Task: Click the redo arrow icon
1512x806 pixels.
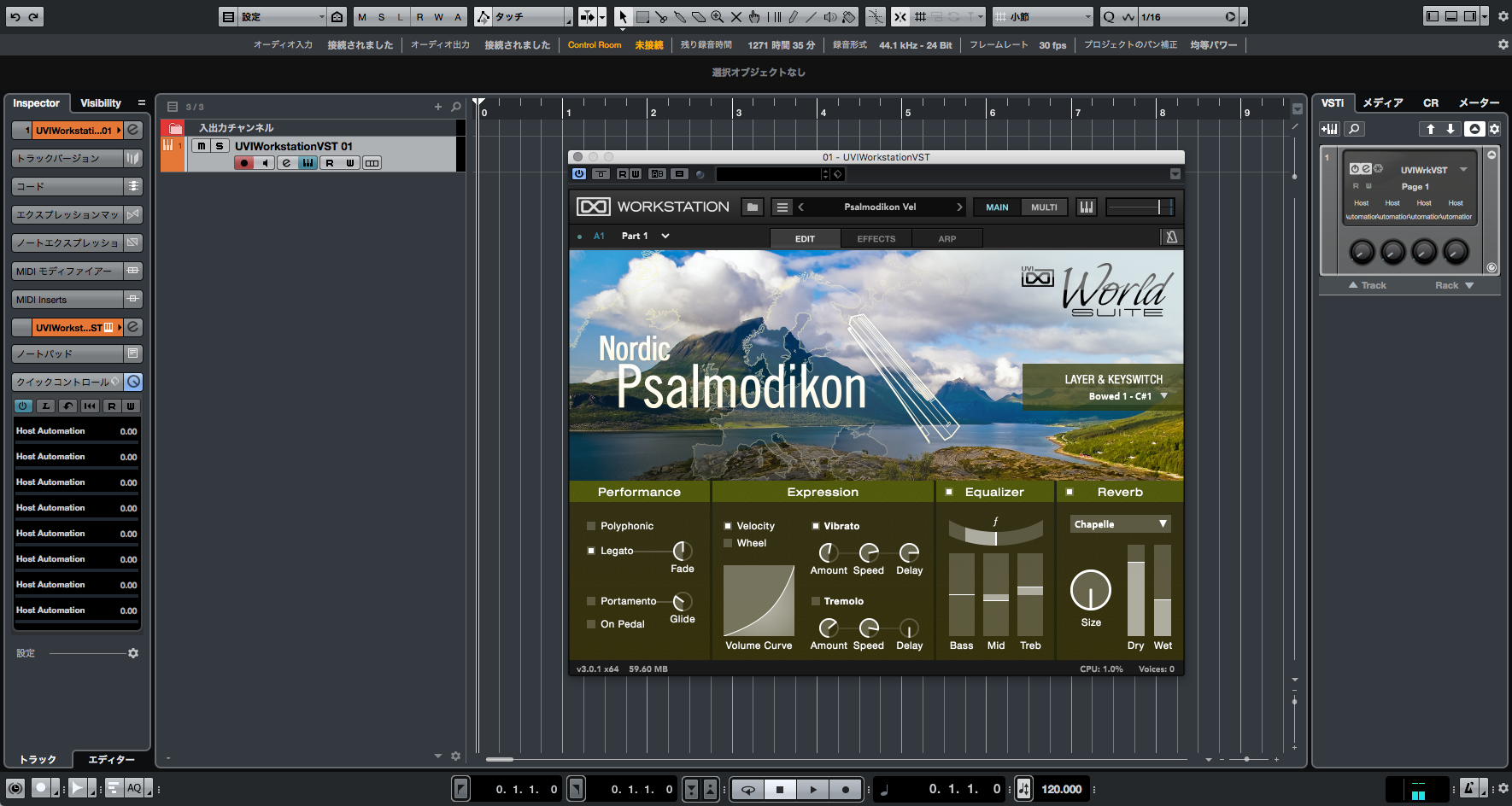Action: (x=33, y=16)
